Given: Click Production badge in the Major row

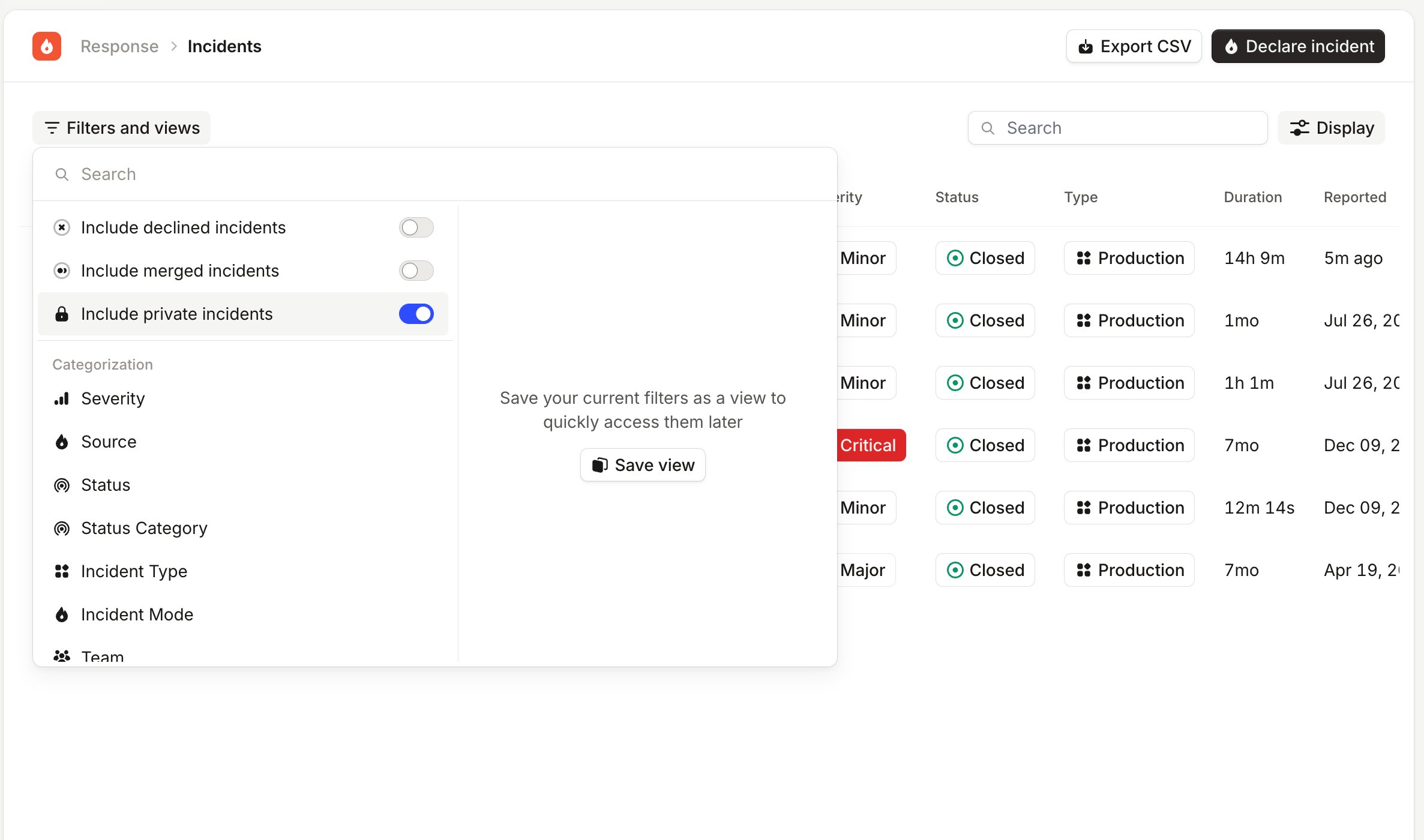Looking at the screenshot, I should point(1129,570).
